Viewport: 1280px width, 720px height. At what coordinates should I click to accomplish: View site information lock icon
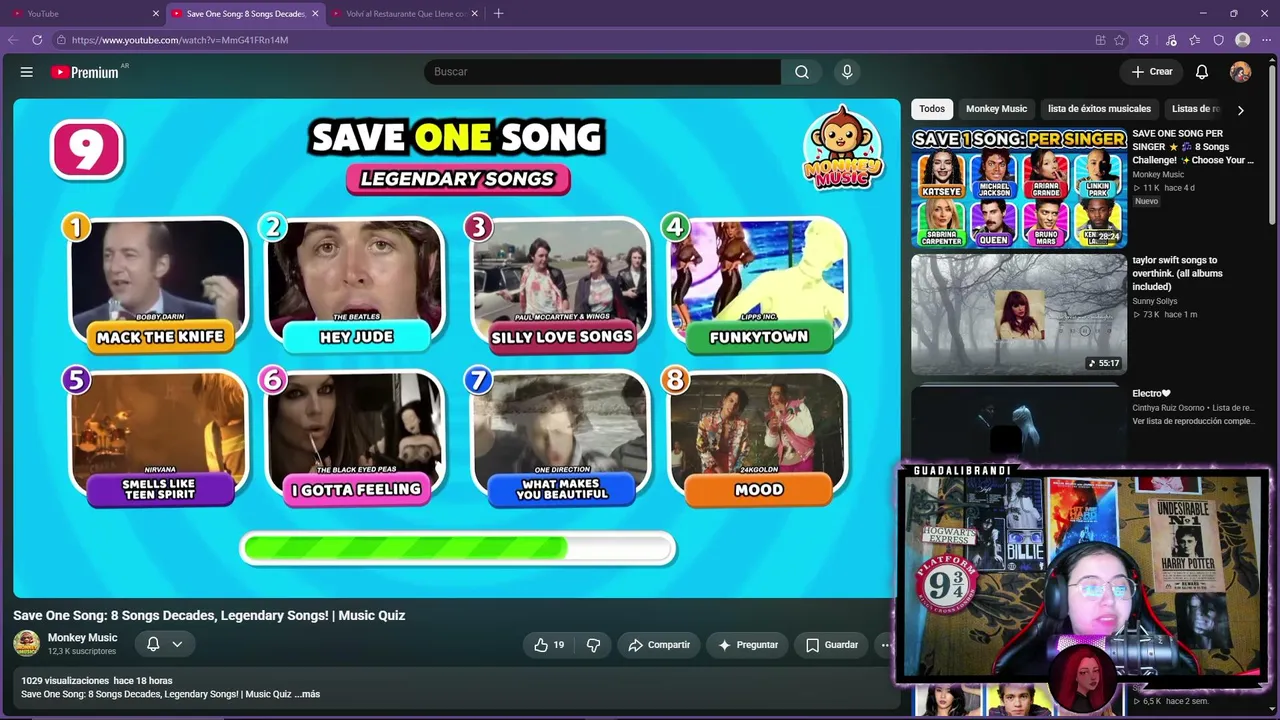pos(61,40)
